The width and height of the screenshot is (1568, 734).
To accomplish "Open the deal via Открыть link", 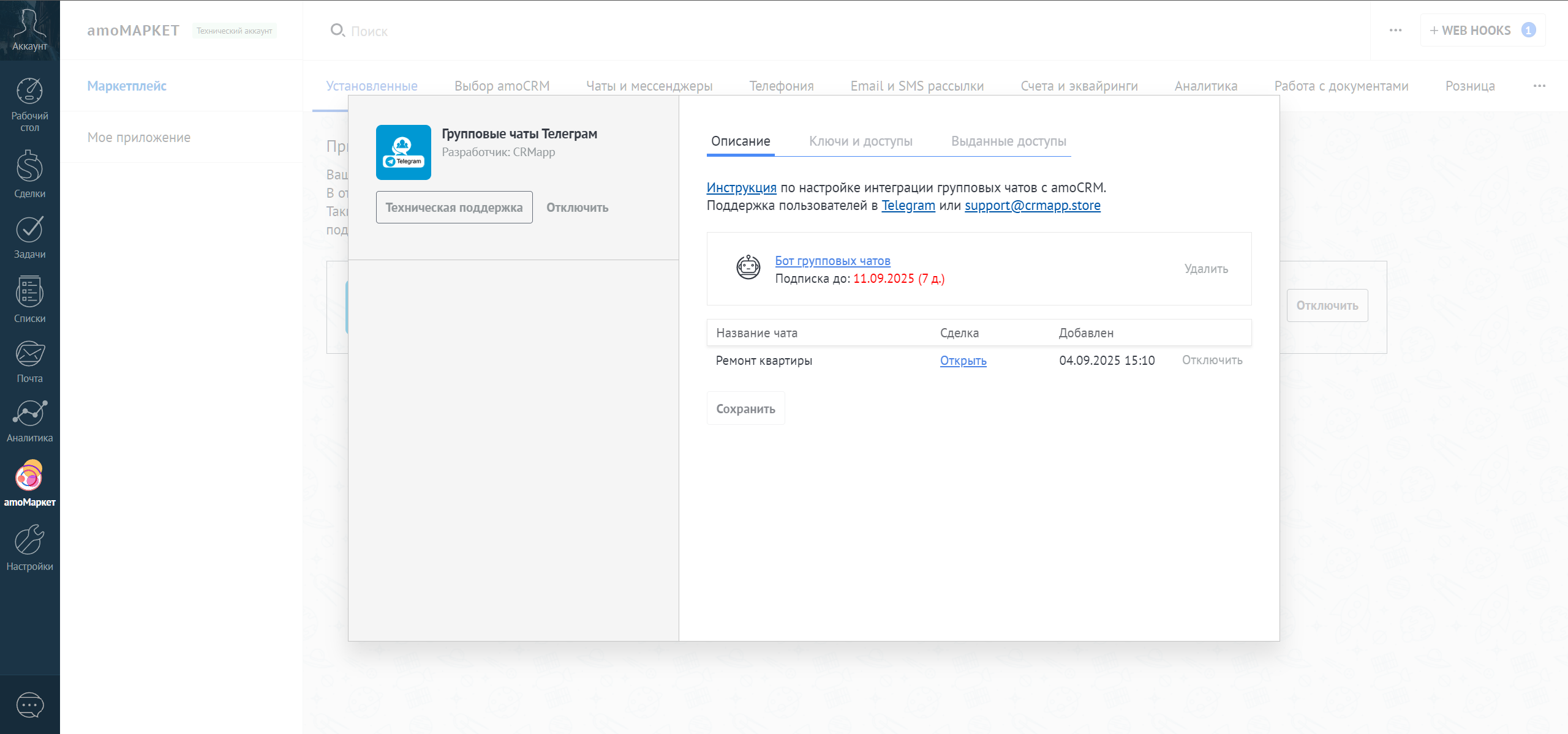I will point(963,361).
